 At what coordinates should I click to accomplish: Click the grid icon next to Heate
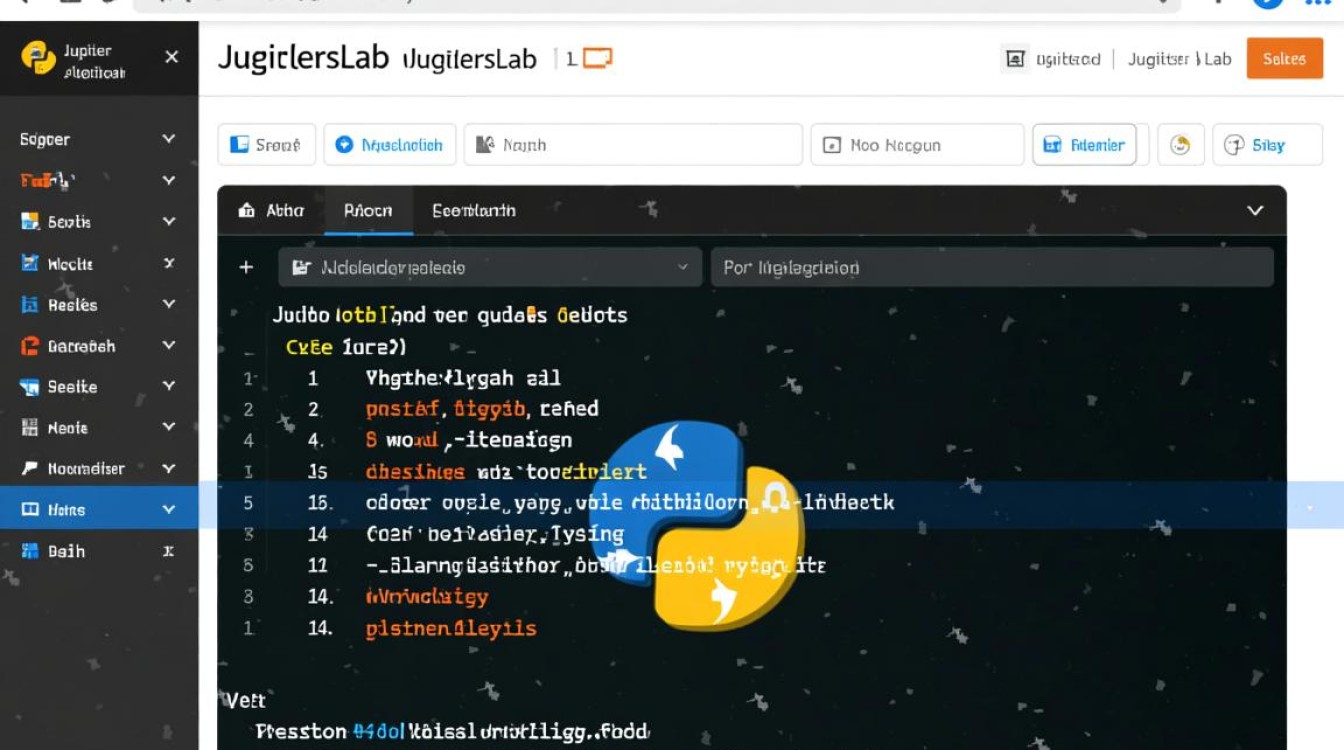point(30,428)
